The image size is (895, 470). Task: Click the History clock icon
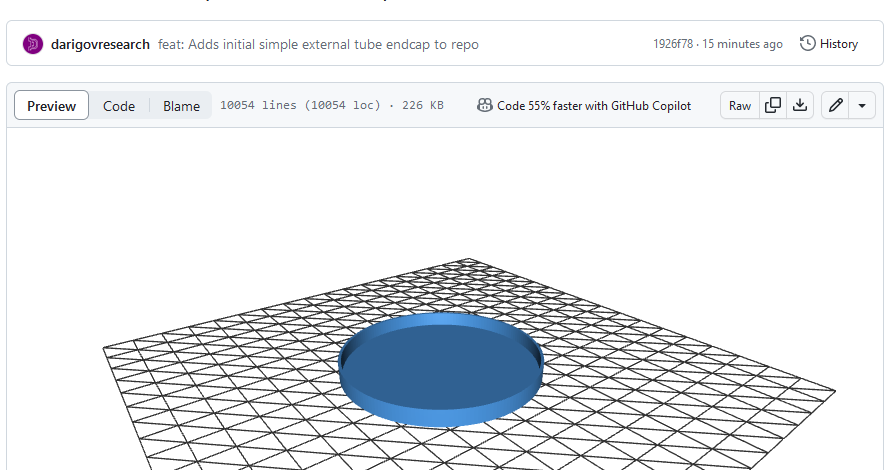click(808, 44)
